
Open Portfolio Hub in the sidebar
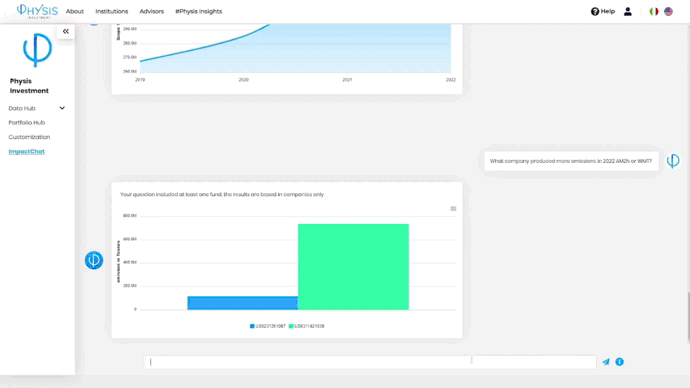27,123
